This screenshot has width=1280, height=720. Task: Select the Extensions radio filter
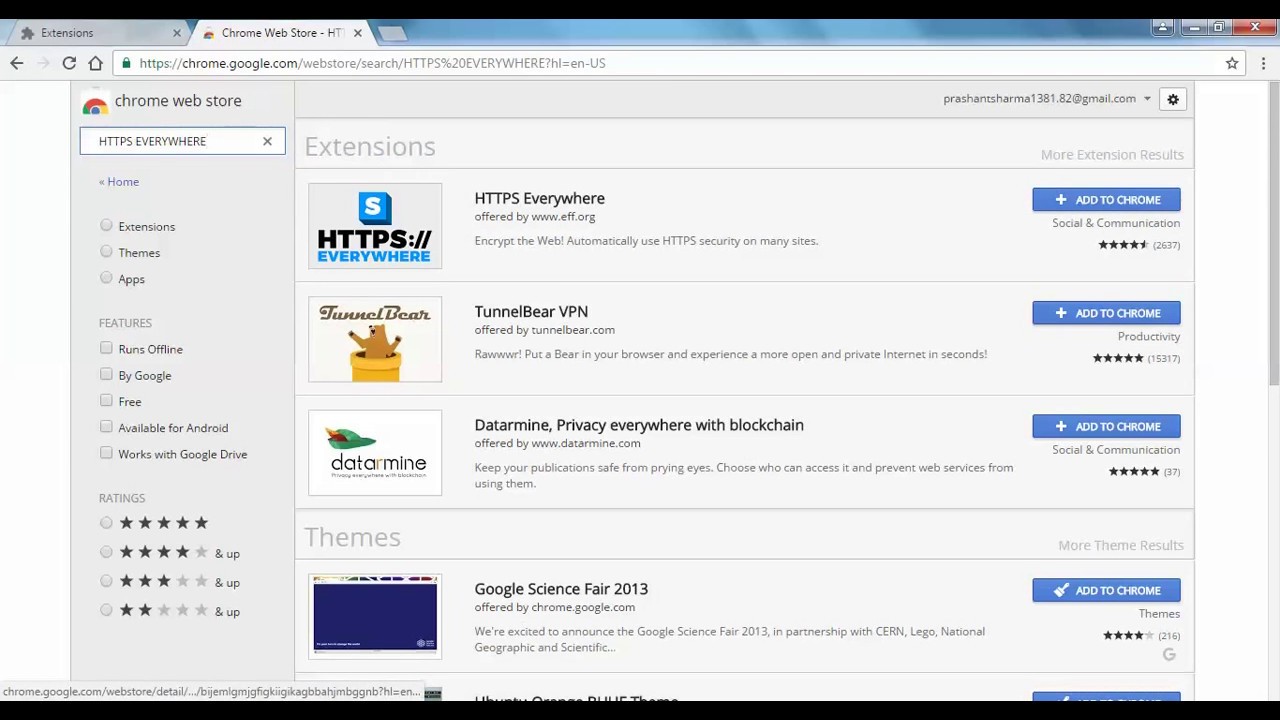click(106, 226)
